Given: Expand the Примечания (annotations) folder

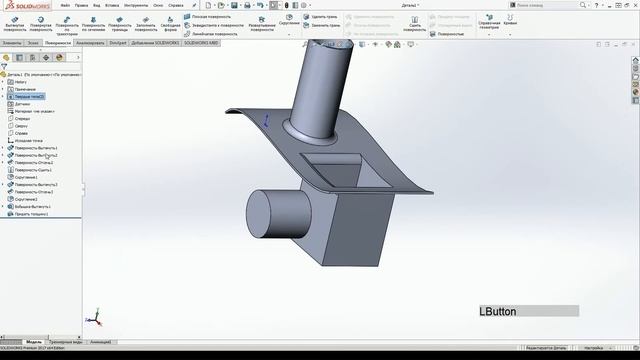Looking at the screenshot, I should click(x=3, y=89).
